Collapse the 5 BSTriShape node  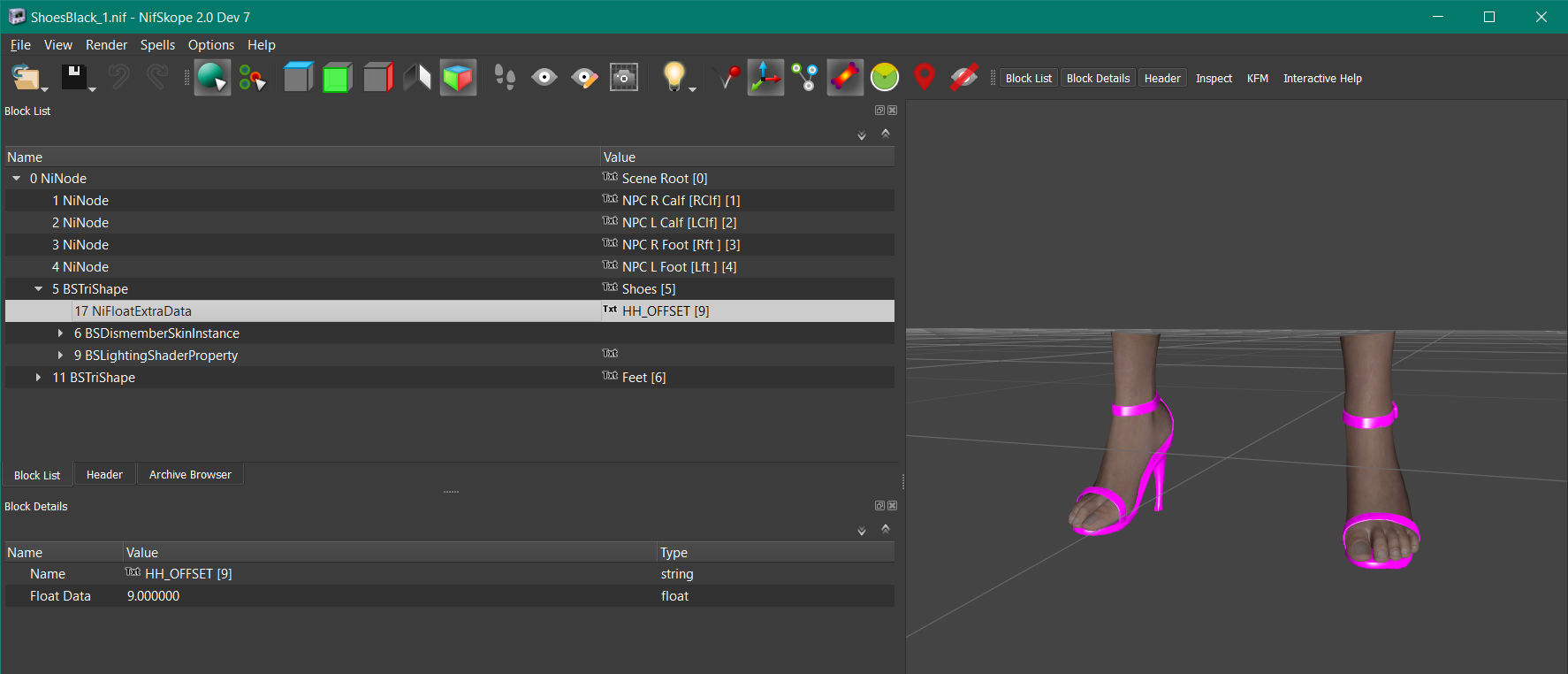38,289
